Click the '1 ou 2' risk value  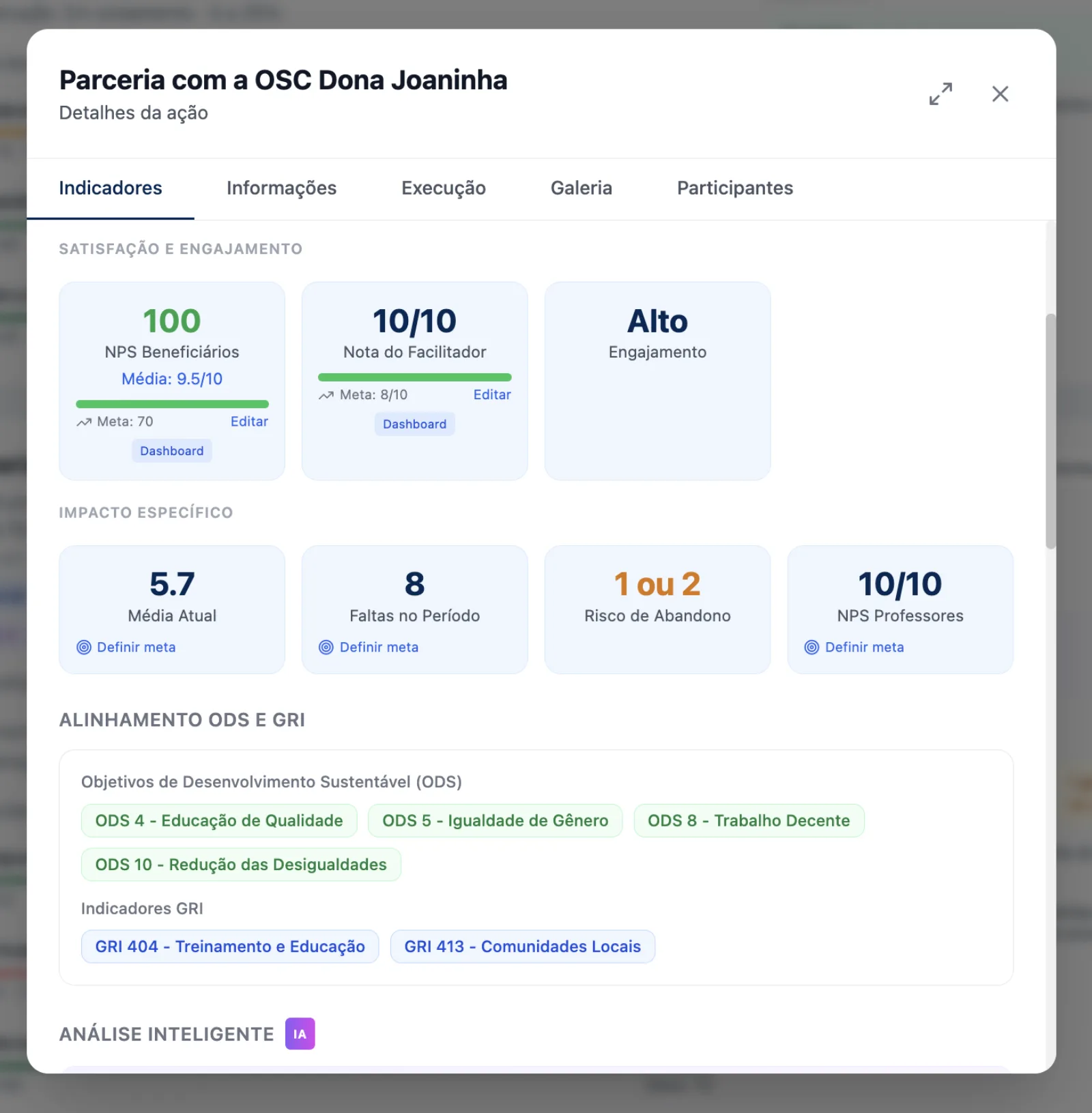click(x=657, y=584)
